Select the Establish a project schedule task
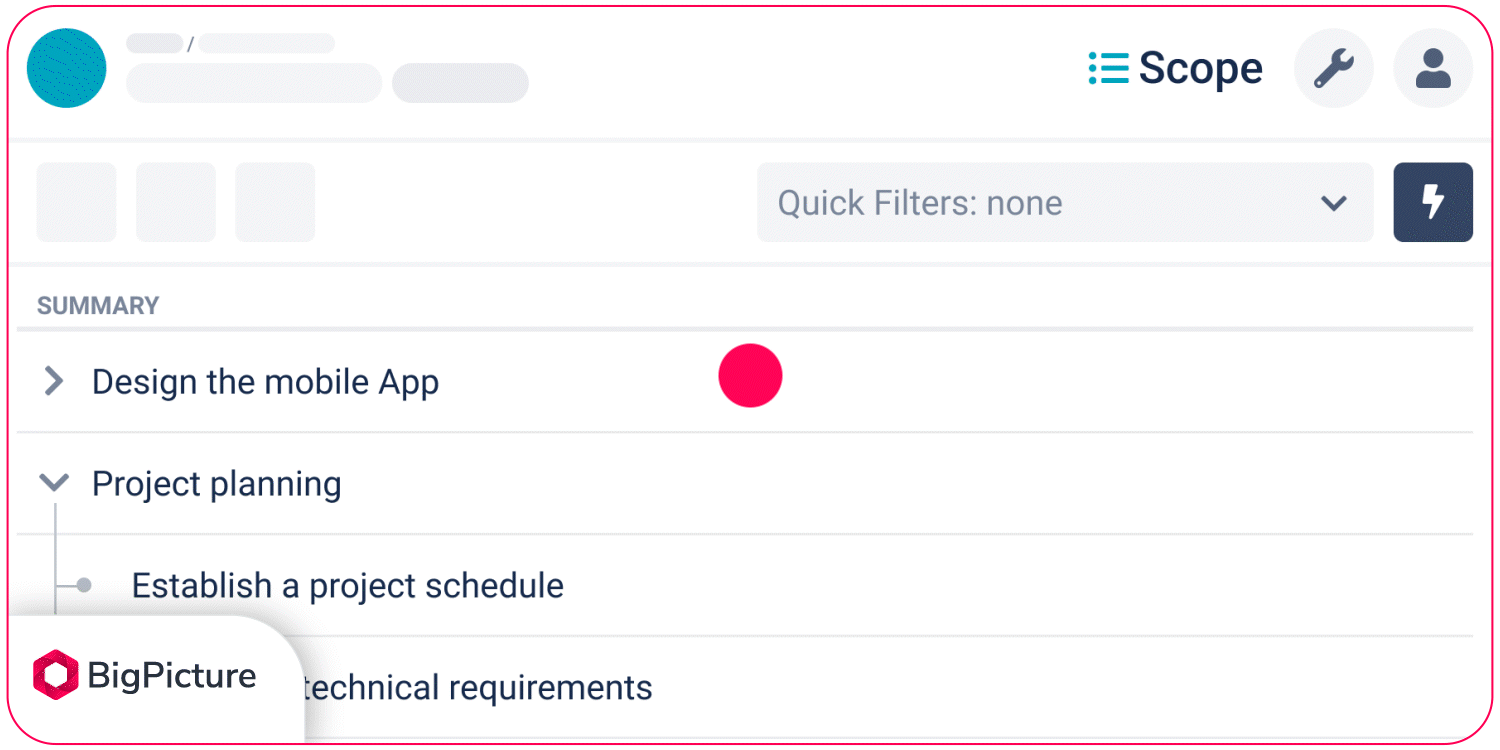 pos(347,586)
